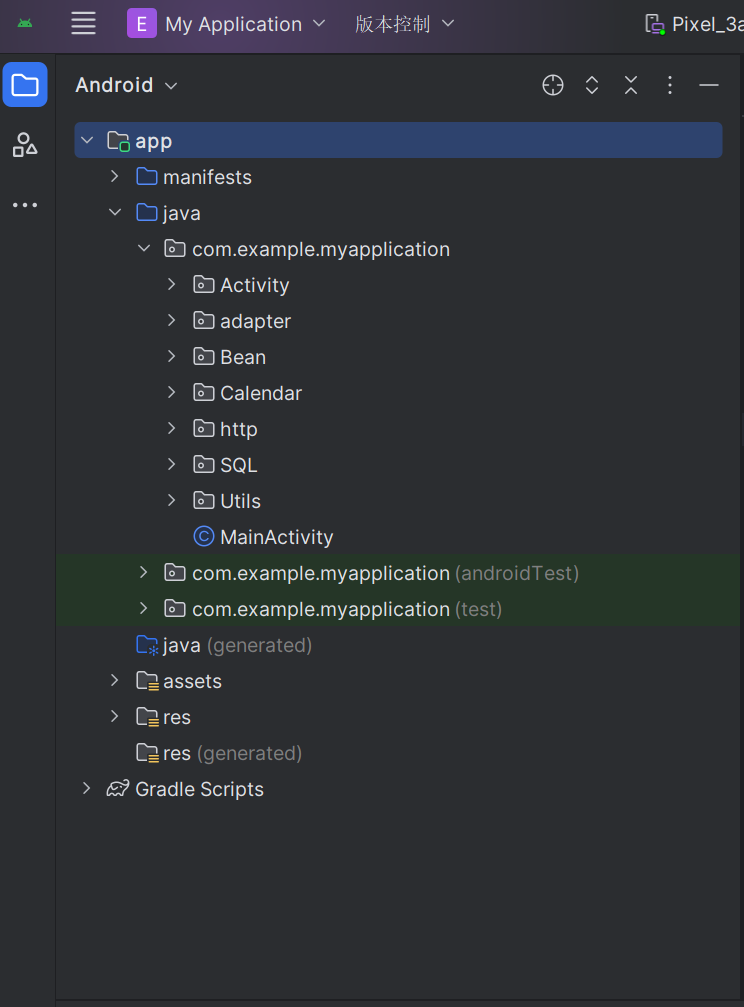Click the select opened file target icon

coord(553,85)
